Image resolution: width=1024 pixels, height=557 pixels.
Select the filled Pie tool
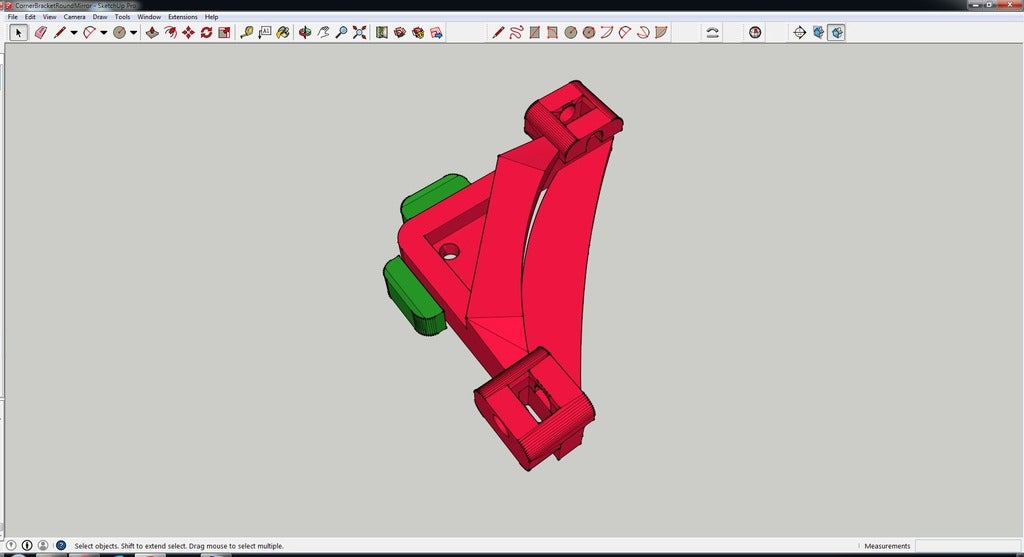coord(661,32)
